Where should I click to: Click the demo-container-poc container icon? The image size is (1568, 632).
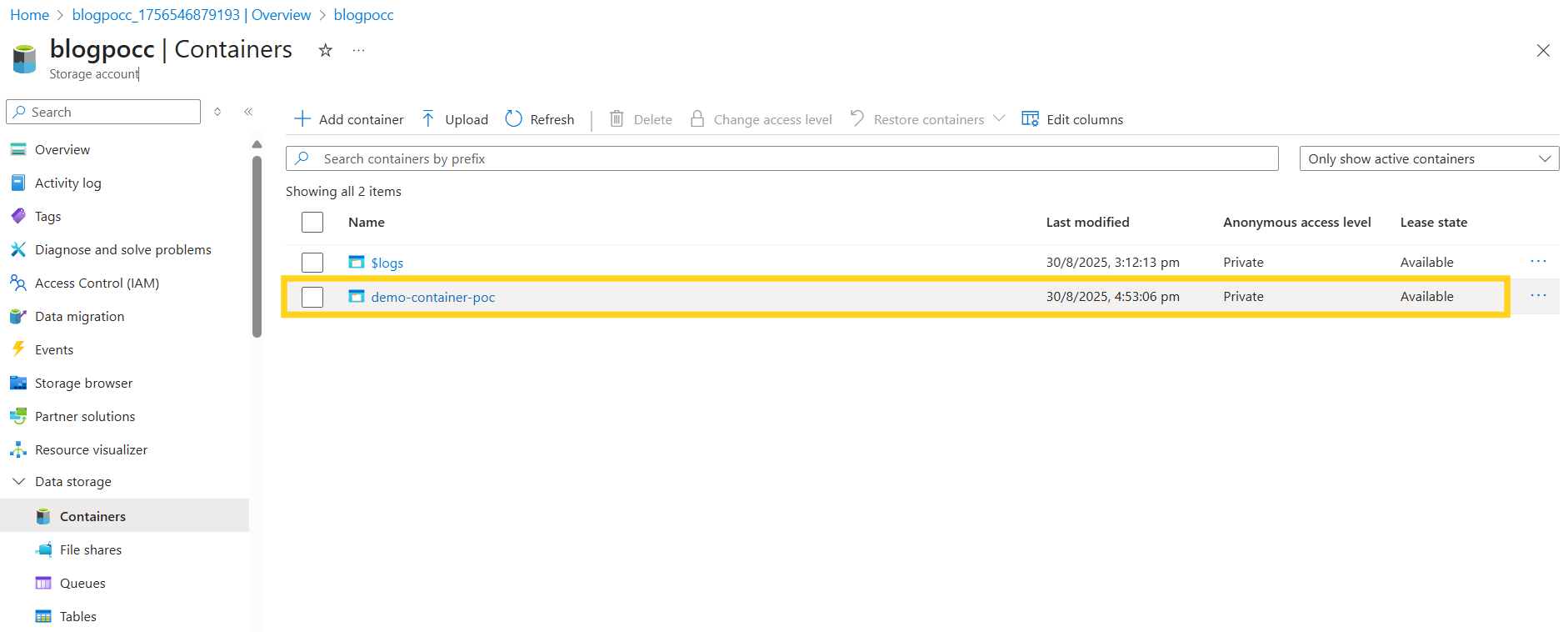click(x=357, y=297)
